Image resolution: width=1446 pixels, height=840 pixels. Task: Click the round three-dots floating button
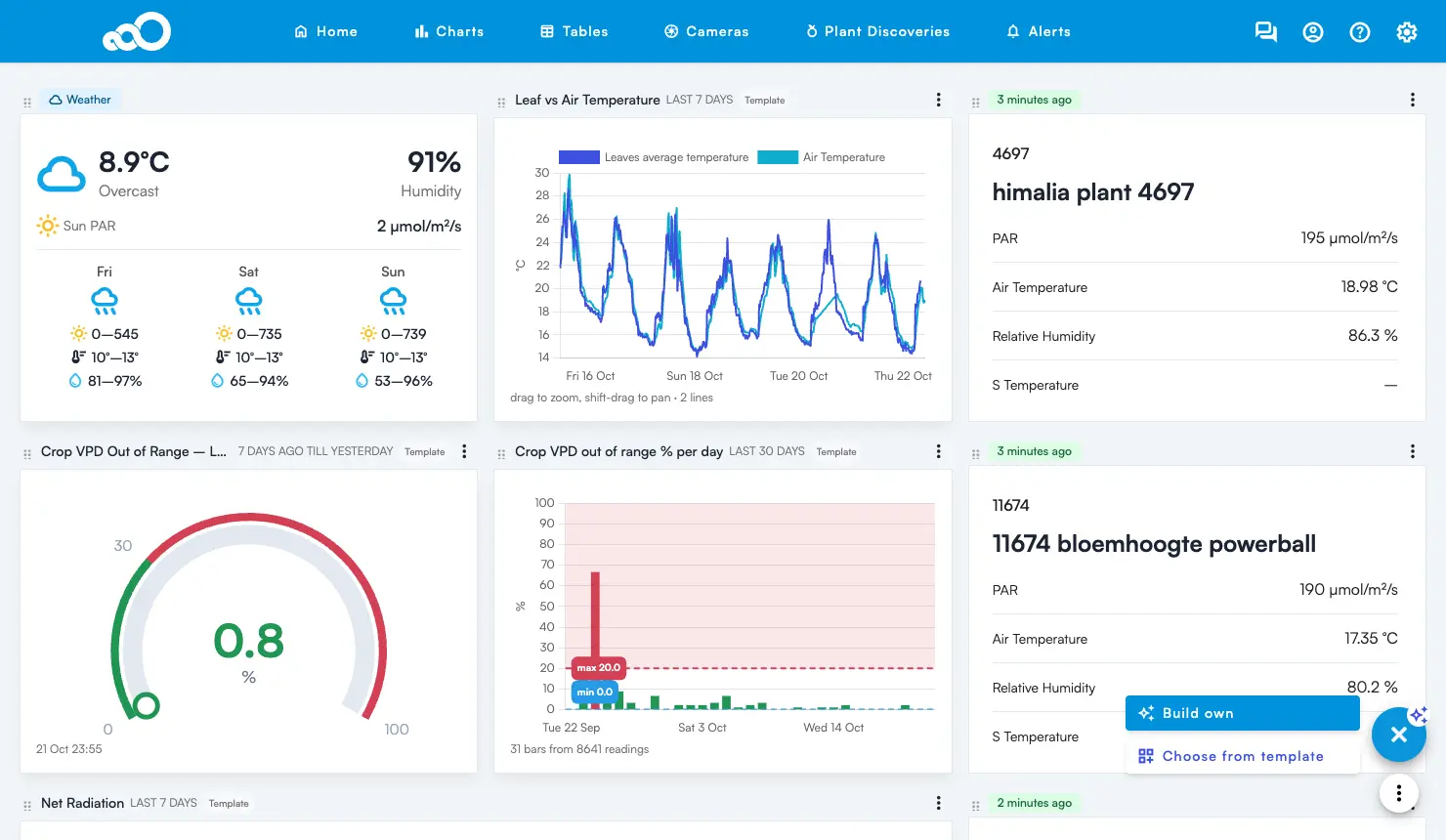click(x=1399, y=792)
